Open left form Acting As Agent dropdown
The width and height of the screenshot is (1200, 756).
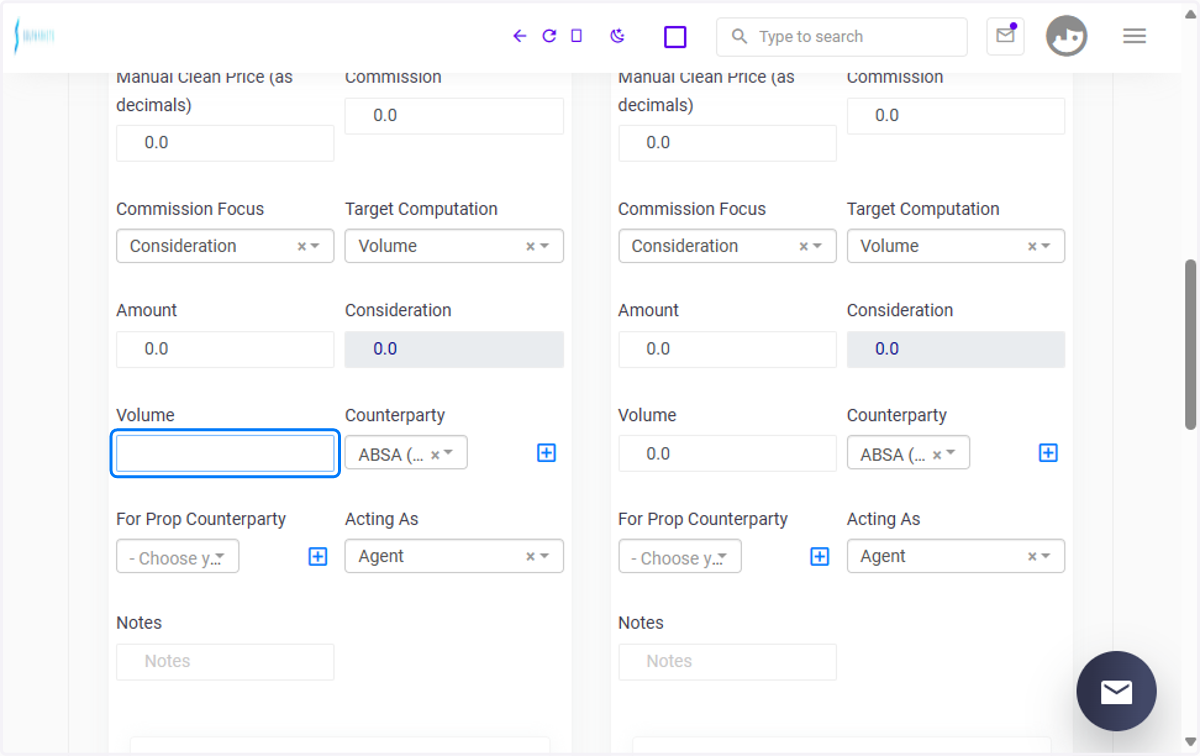point(454,556)
